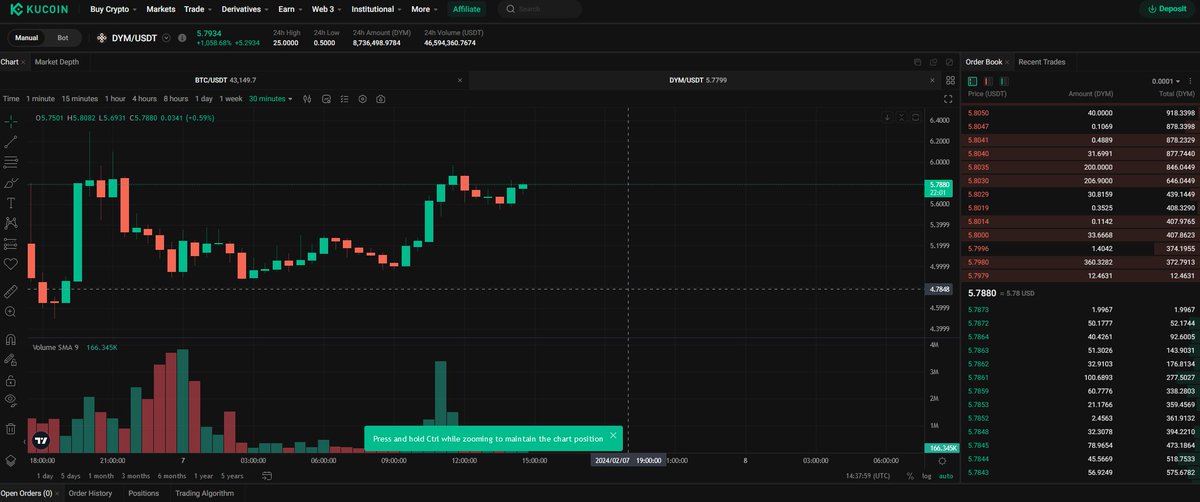Open the indicators icon in chart toolbar

pos(326,99)
